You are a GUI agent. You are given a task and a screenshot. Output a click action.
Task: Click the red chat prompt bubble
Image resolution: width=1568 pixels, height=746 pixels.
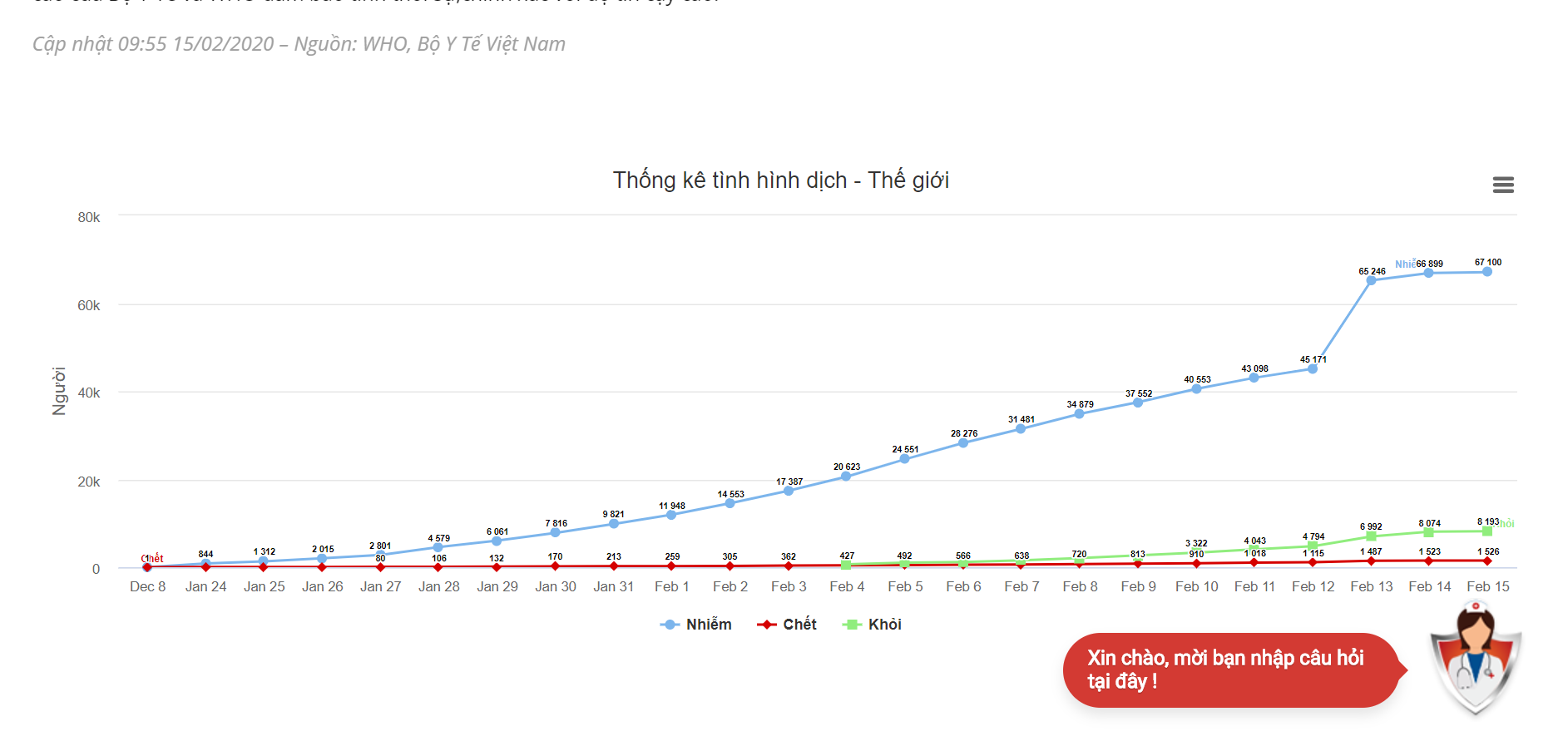click(1228, 670)
